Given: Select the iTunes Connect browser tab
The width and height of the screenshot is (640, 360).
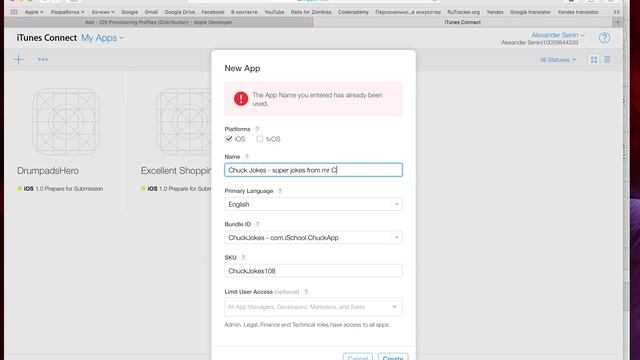Looking at the screenshot, I should pos(462,22).
